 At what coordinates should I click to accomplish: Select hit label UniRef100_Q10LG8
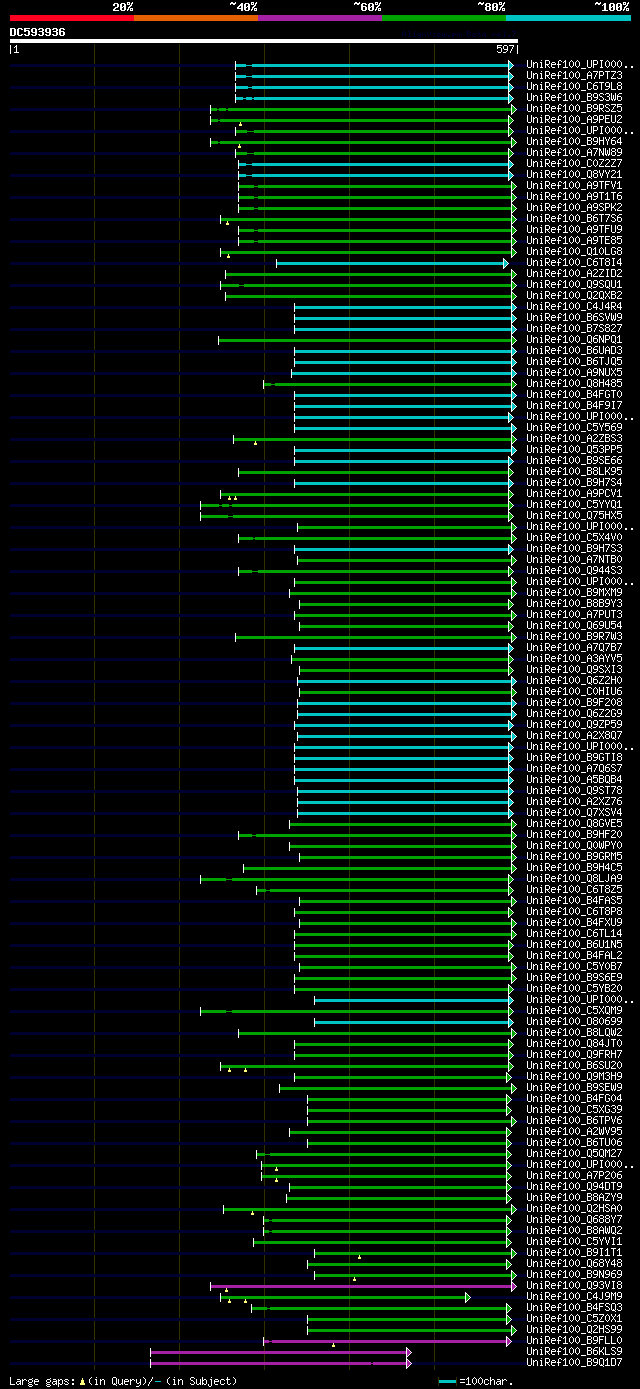pyautogui.click(x=575, y=251)
